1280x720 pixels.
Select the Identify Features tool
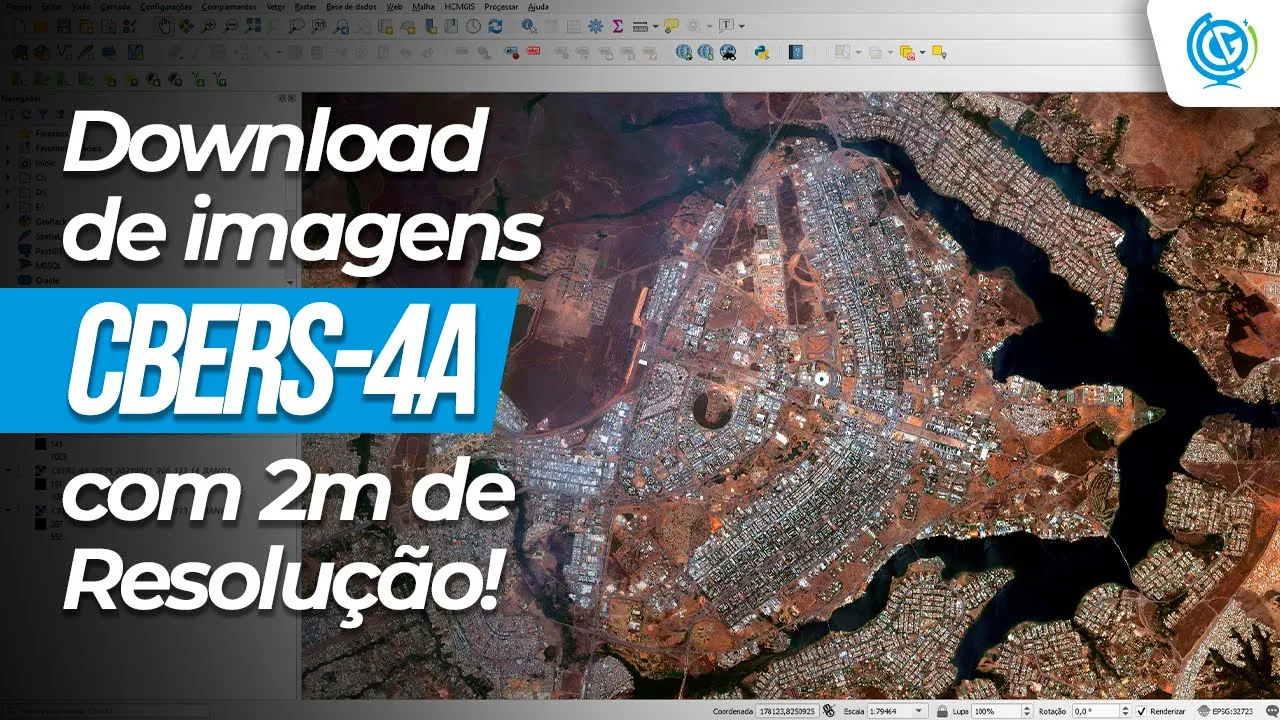point(529,26)
